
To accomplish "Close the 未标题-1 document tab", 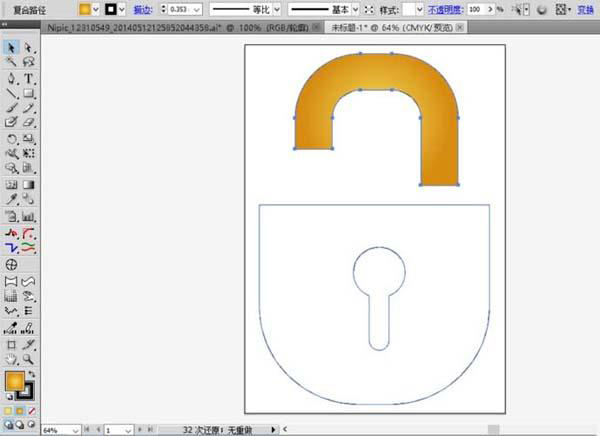I will pyautogui.click(x=460, y=27).
